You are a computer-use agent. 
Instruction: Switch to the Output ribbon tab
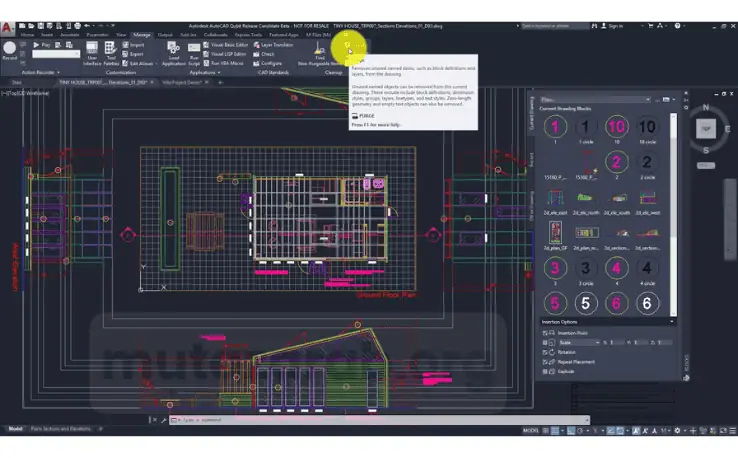pyautogui.click(x=165, y=35)
